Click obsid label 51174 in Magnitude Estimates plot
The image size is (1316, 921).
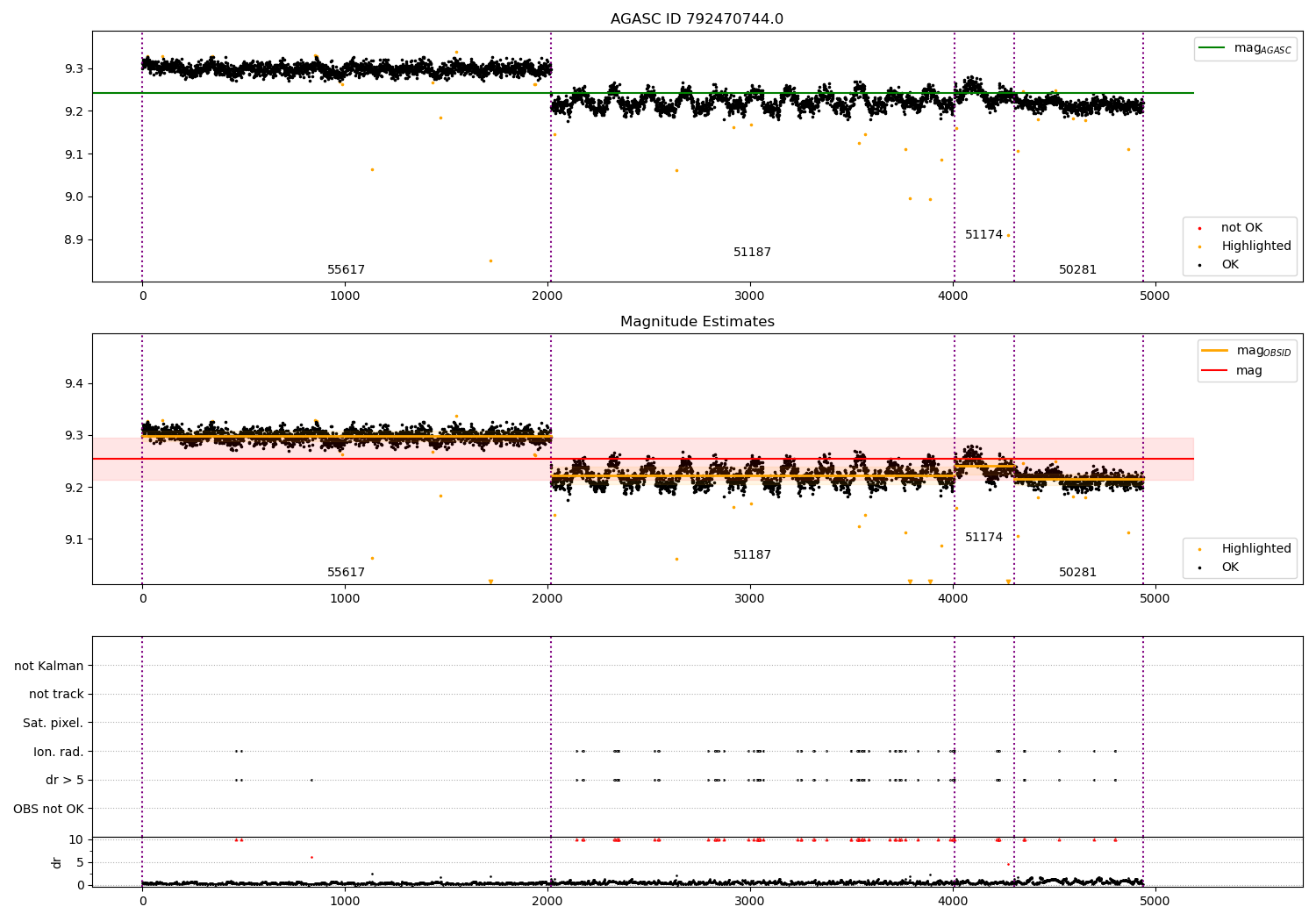[x=983, y=538]
